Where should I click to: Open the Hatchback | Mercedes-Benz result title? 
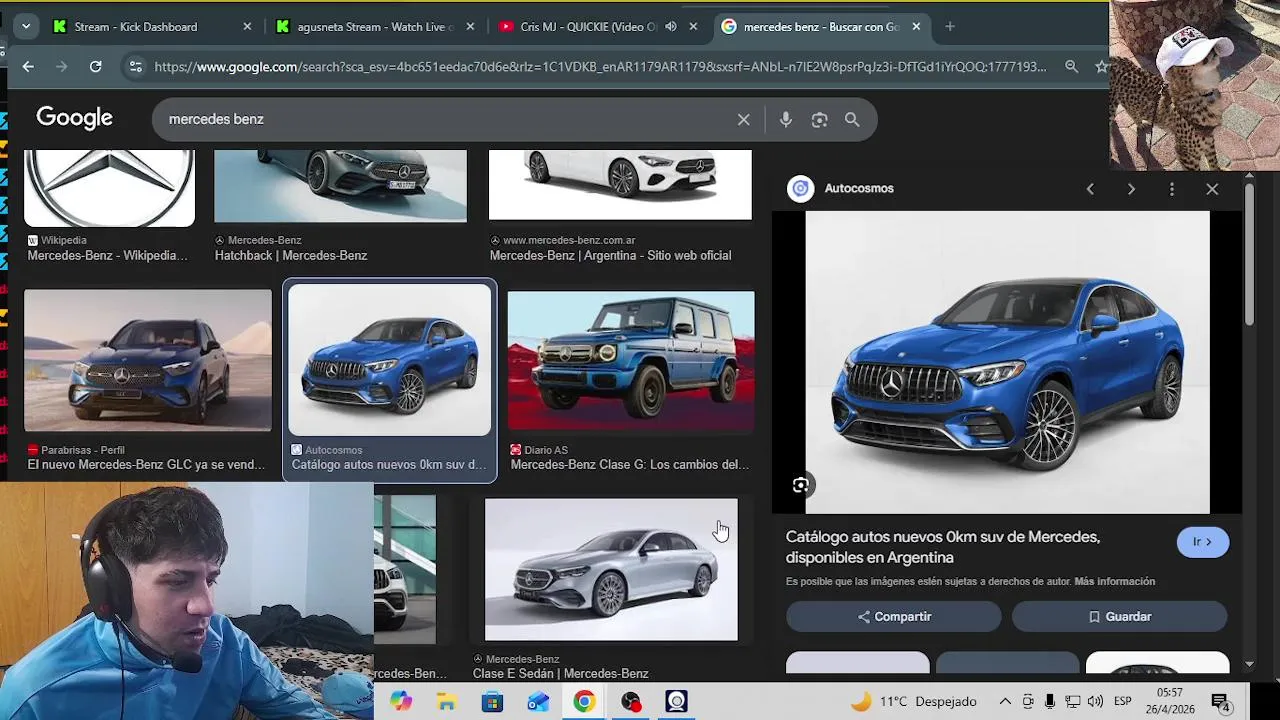[x=291, y=255]
